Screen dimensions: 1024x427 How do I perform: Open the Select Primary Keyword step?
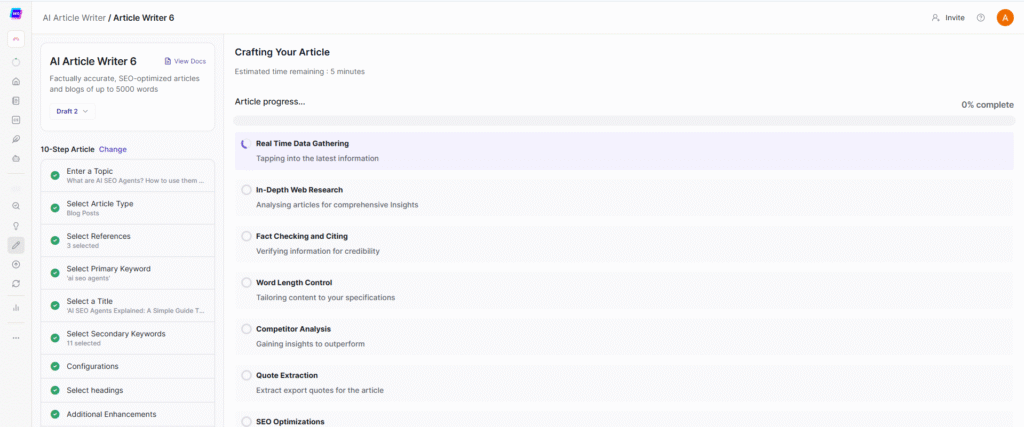tap(127, 273)
